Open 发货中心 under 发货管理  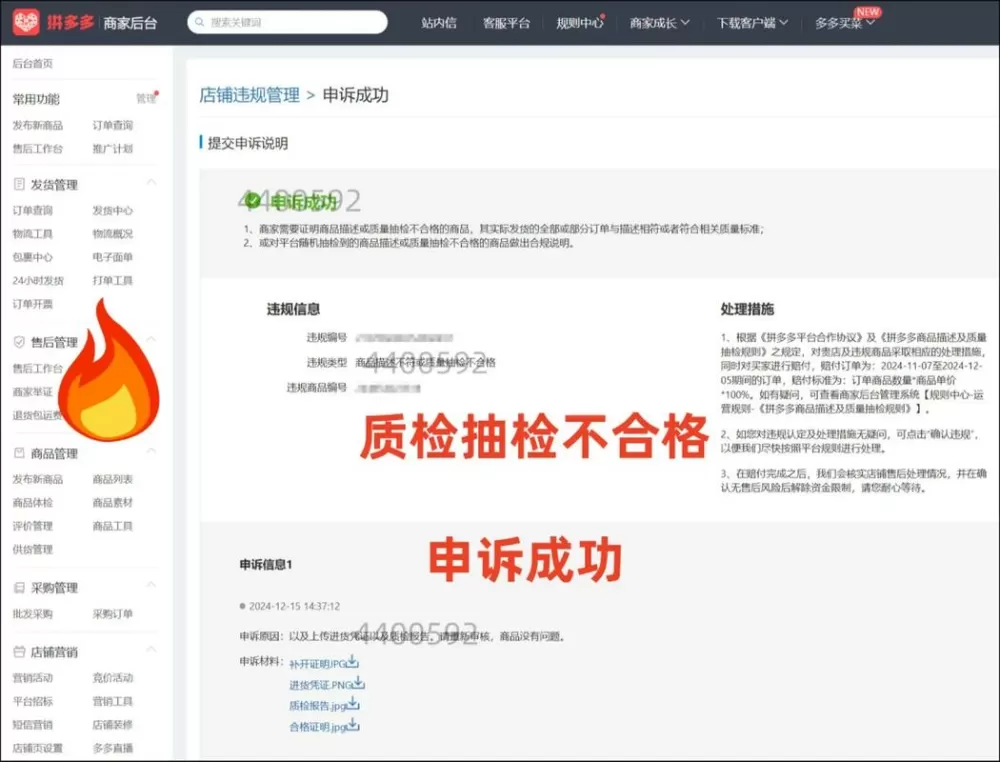coord(113,210)
